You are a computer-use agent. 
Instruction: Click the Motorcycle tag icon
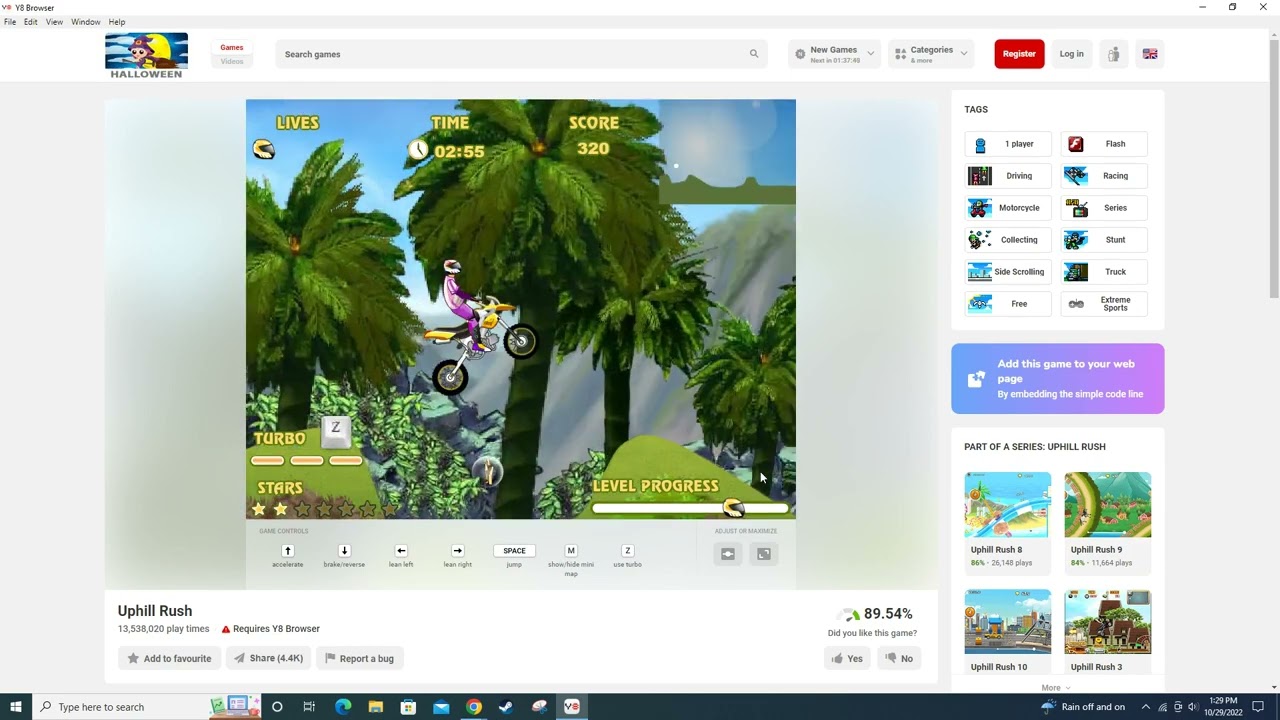980,208
